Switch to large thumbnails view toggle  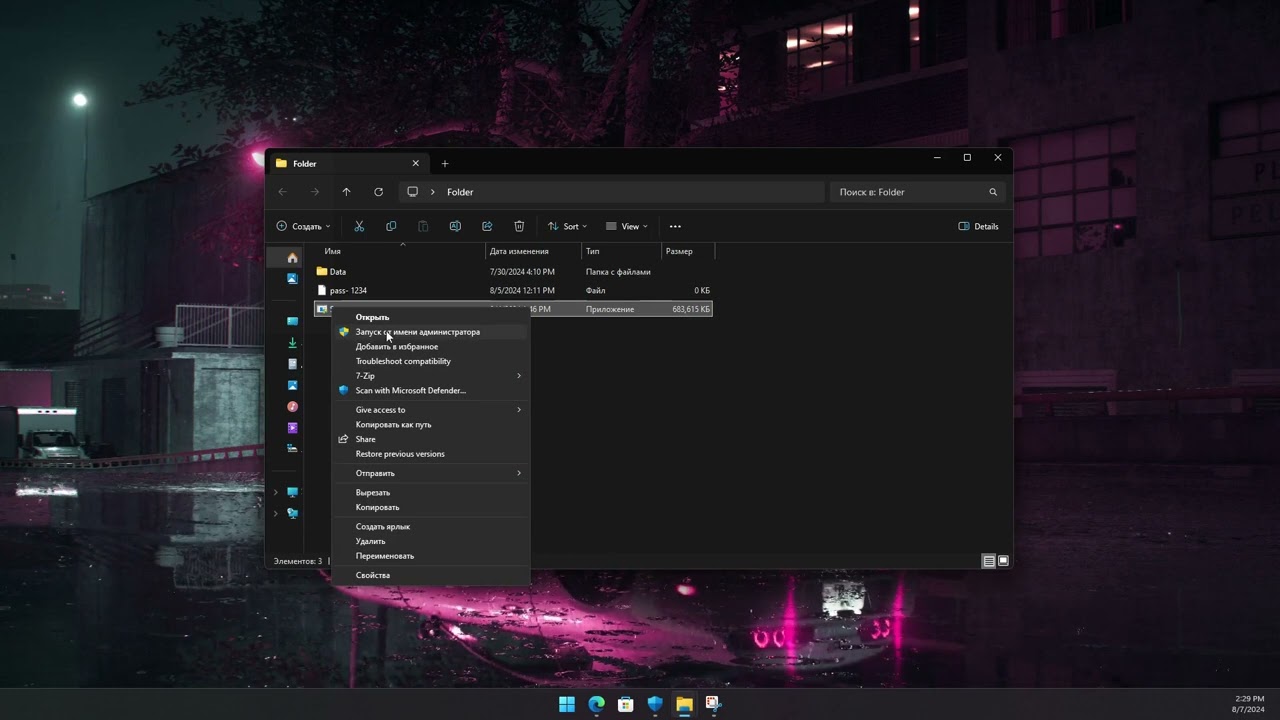point(1003,561)
